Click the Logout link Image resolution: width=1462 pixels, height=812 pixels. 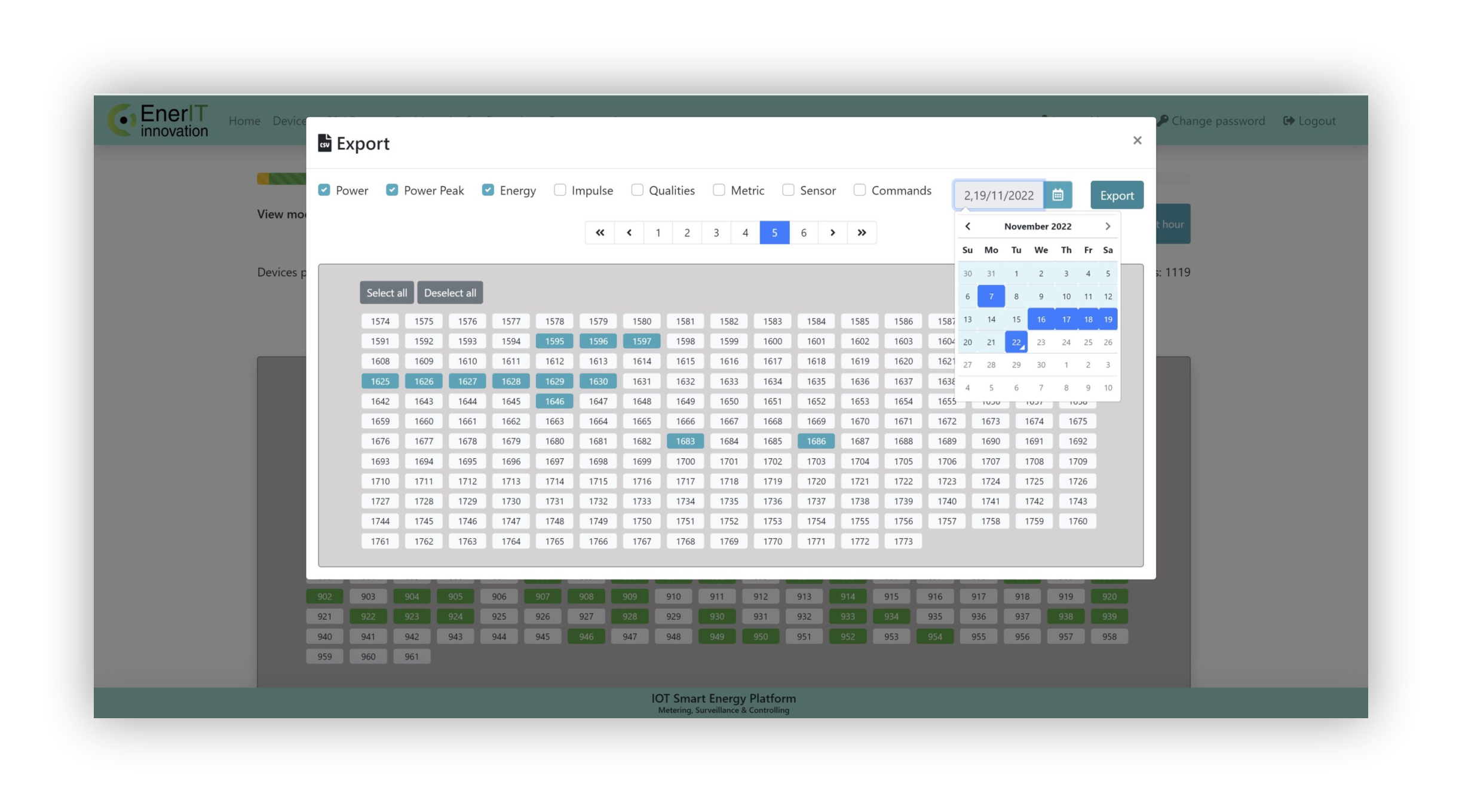coord(1310,121)
